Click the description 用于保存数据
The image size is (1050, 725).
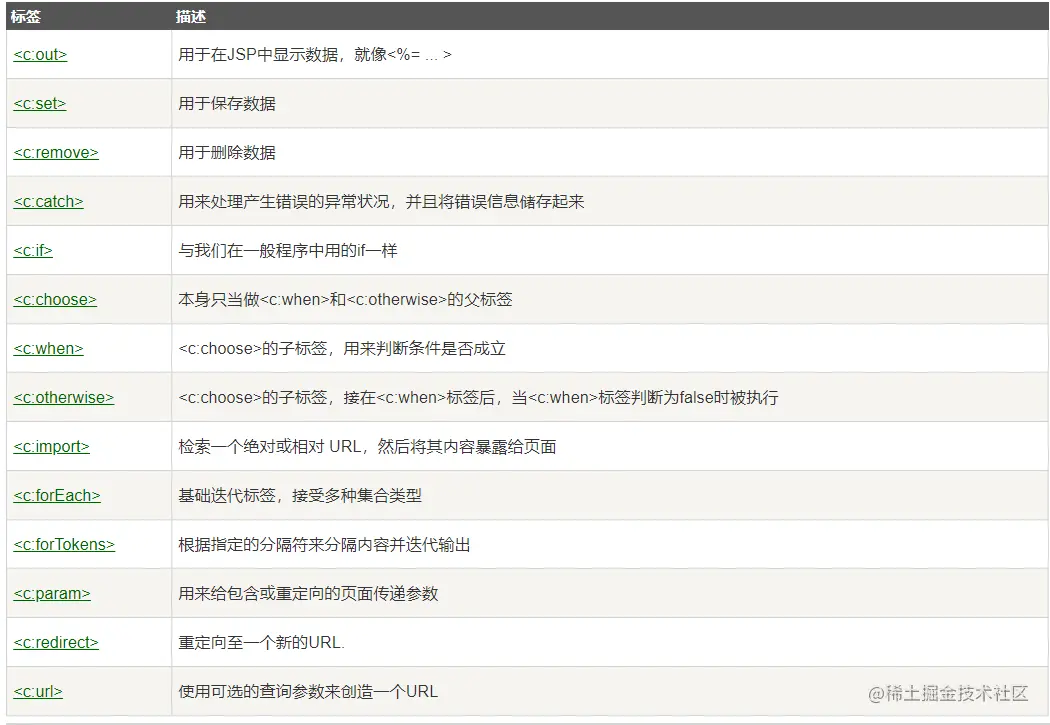click(227, 104)
